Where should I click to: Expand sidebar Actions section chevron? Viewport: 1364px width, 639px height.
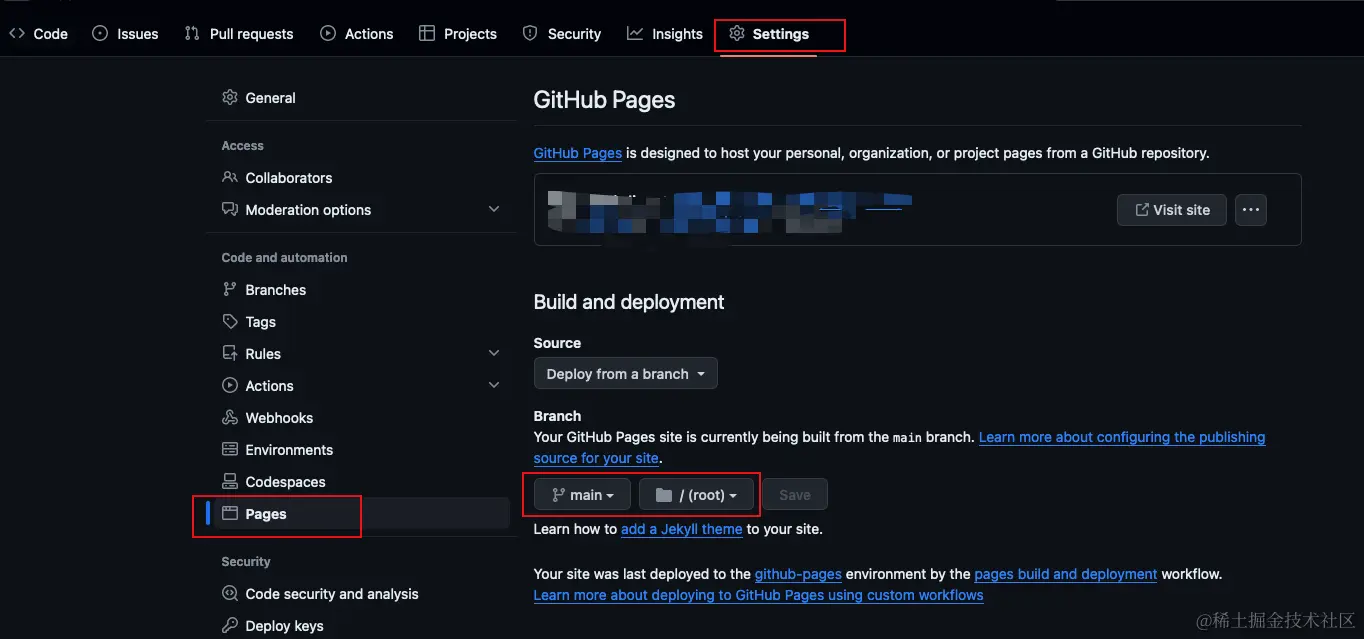tap(494, 385)
